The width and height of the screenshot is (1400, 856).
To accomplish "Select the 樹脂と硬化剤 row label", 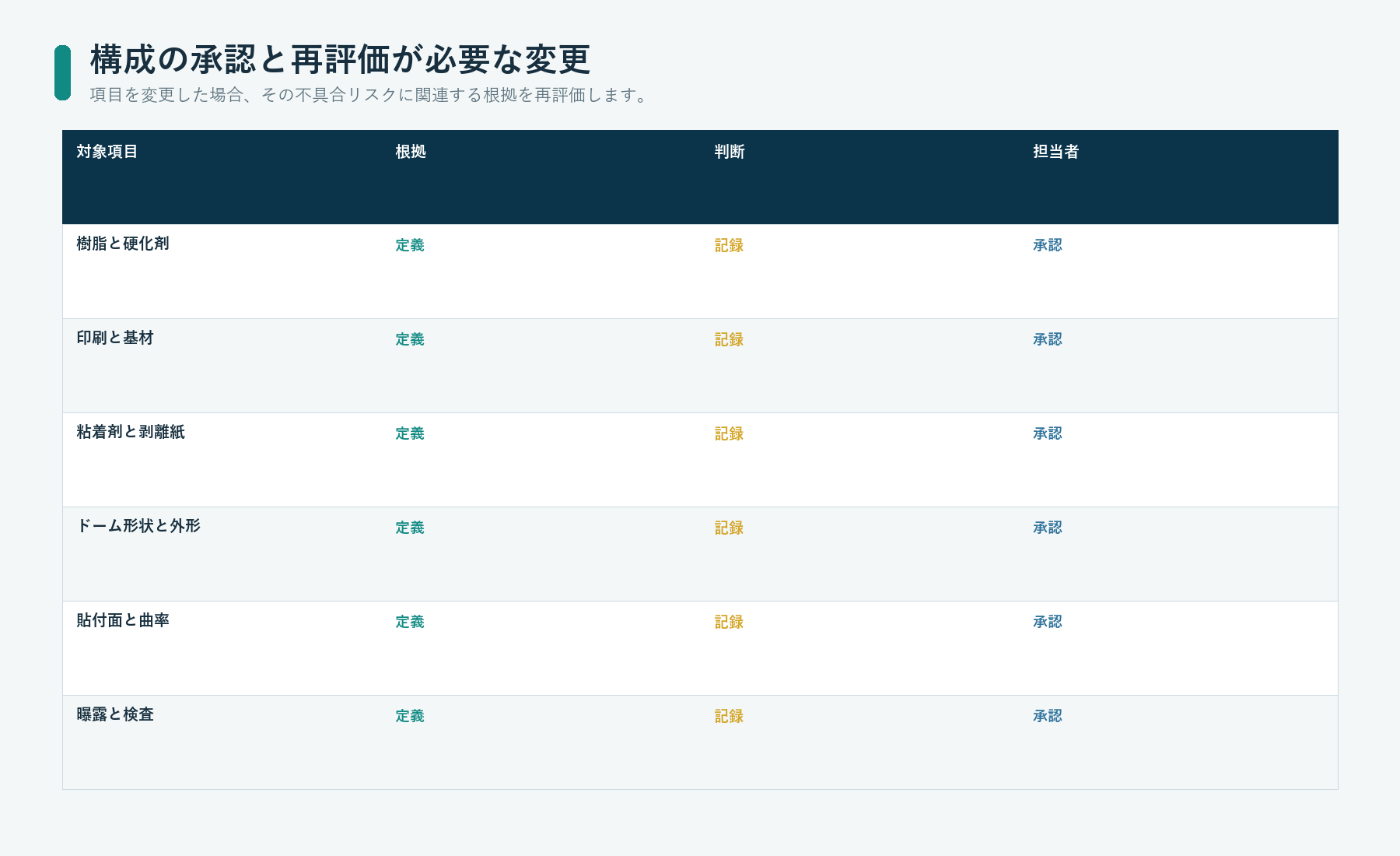I will tap(123, 244).
